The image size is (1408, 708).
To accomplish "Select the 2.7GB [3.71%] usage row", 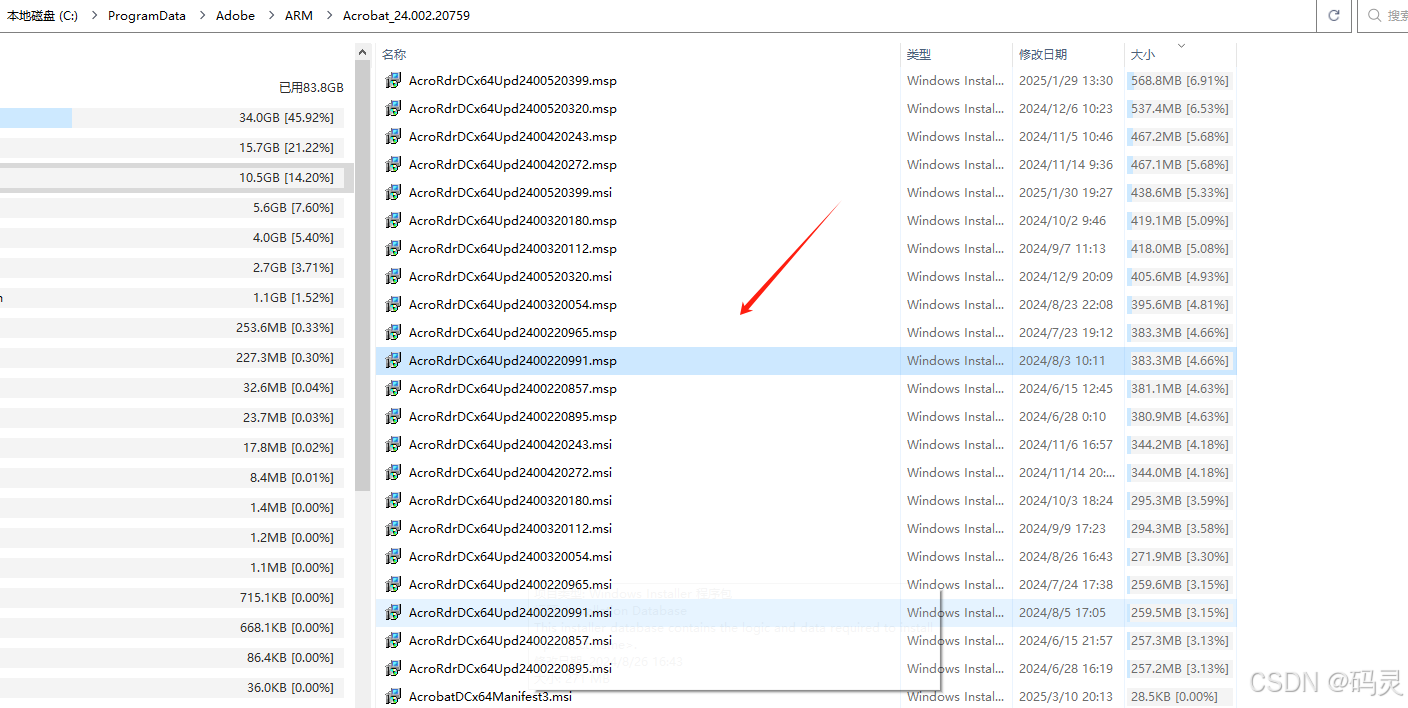I will pos(172,268).
